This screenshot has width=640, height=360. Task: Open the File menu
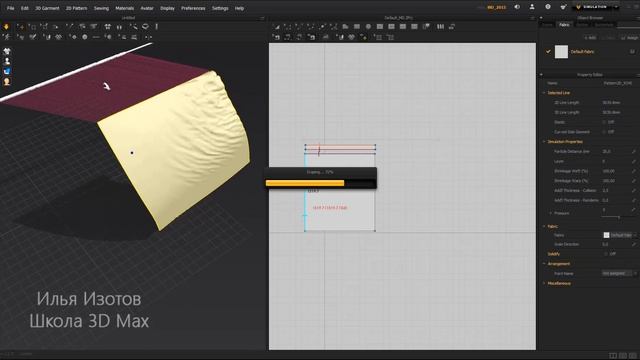pos(11,8)
